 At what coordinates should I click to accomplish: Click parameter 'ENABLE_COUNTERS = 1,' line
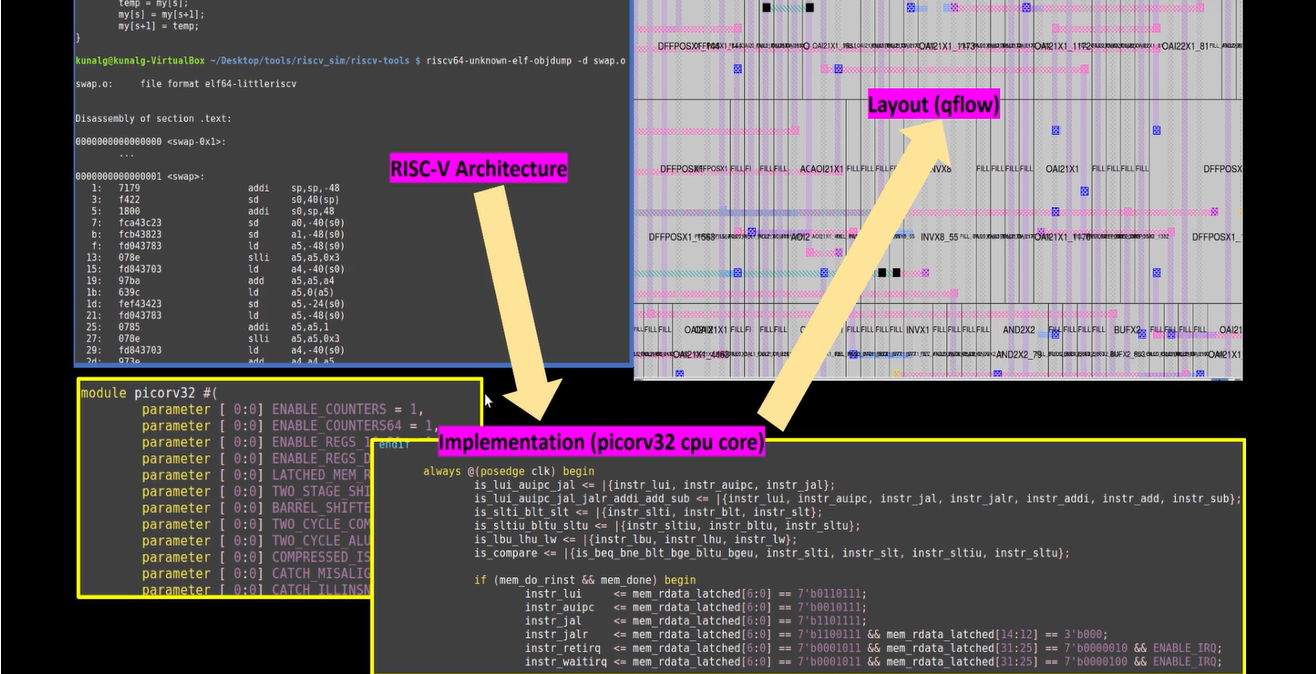[x=283, y=409]
